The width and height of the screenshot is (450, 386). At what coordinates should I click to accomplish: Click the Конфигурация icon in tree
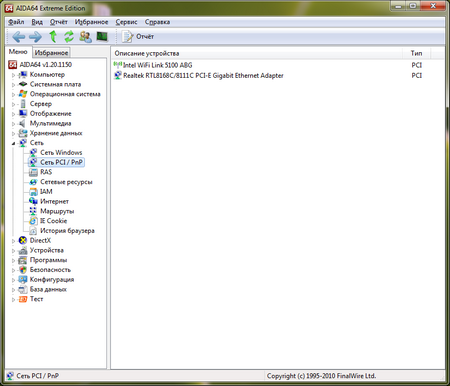click(23, 279)
